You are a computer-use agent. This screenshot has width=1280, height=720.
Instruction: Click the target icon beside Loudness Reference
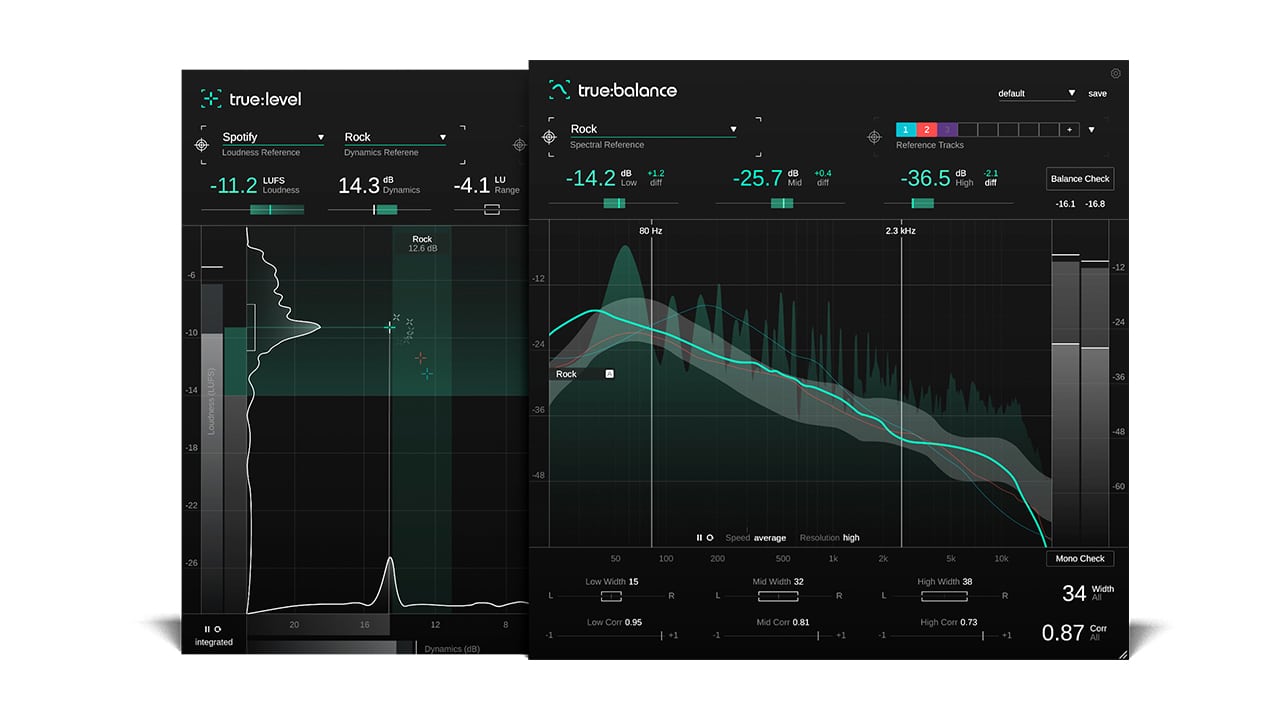coord(201,145)
